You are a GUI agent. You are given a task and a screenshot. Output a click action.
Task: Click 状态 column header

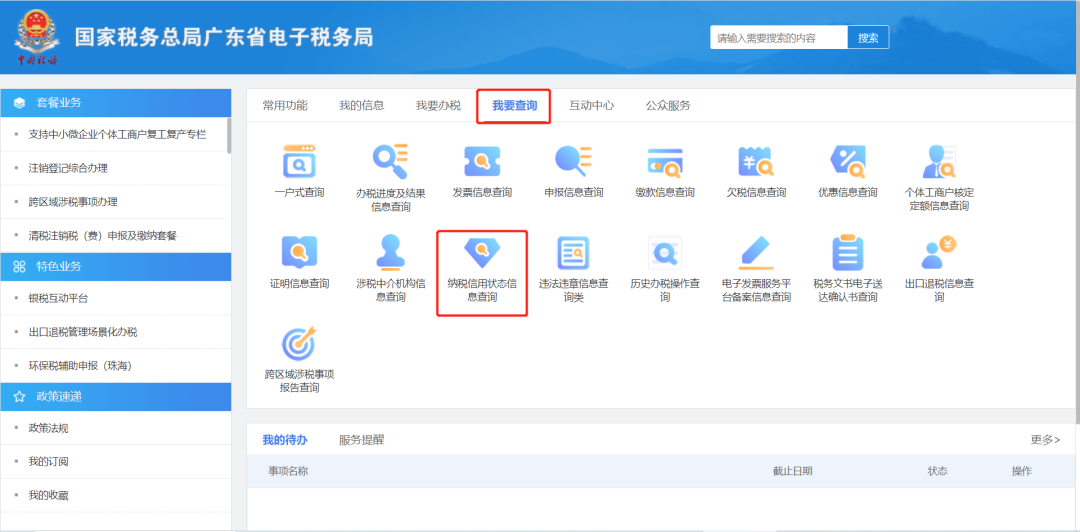[x=937, y=471]
